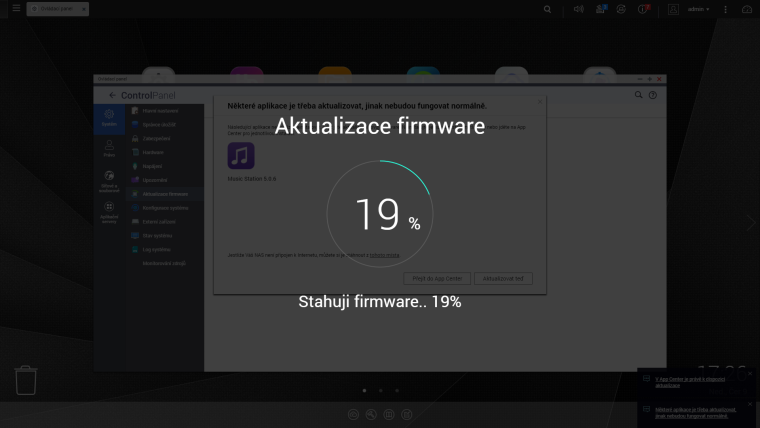Screen dimensions: 760x428
Task: Open utilities wrench icon in bottom bar
Action: (x=371, y=414)
